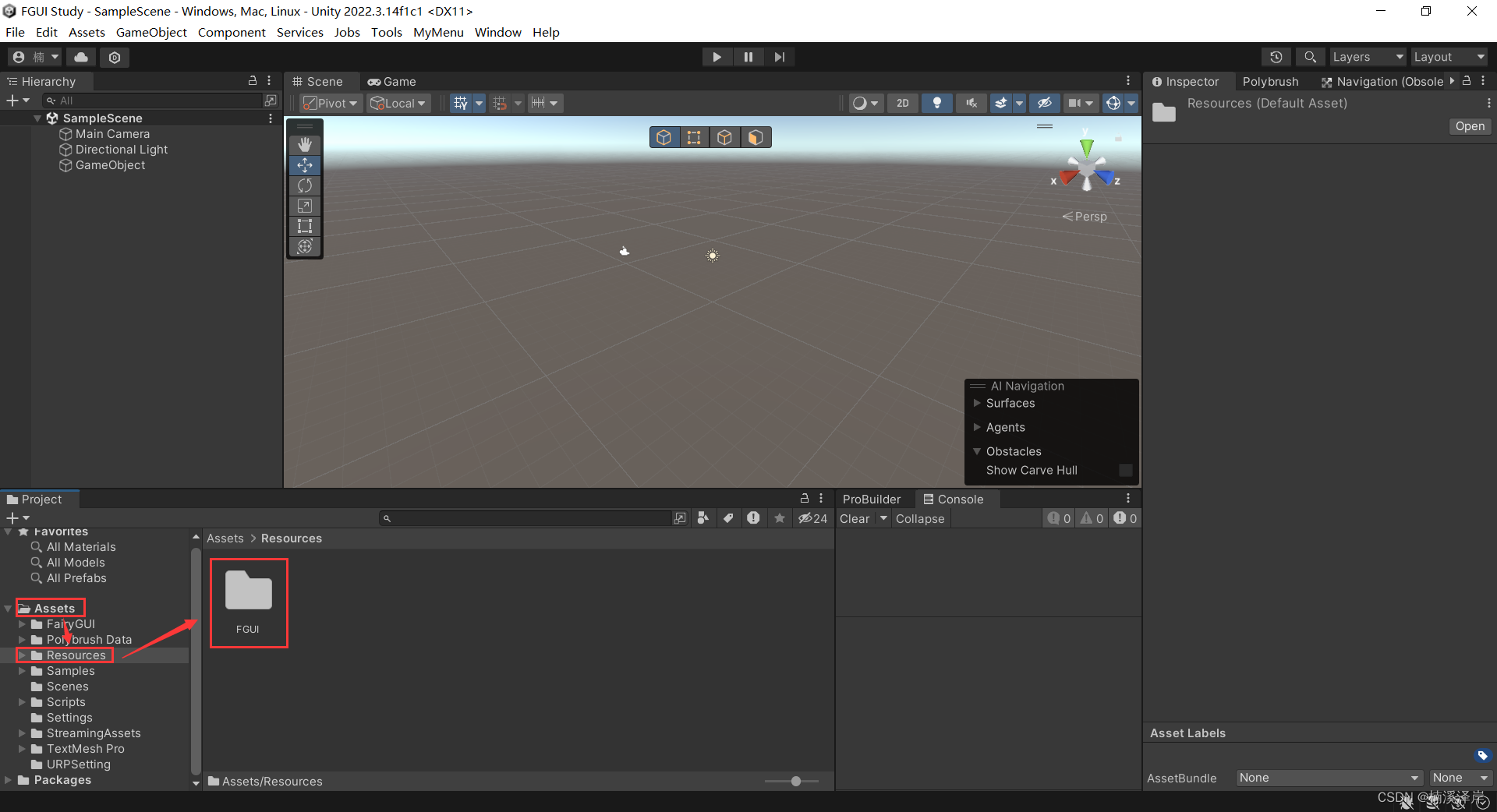Open the Undo History icon
This screenshot has width=1497, height=812.
pos(1276,57)
